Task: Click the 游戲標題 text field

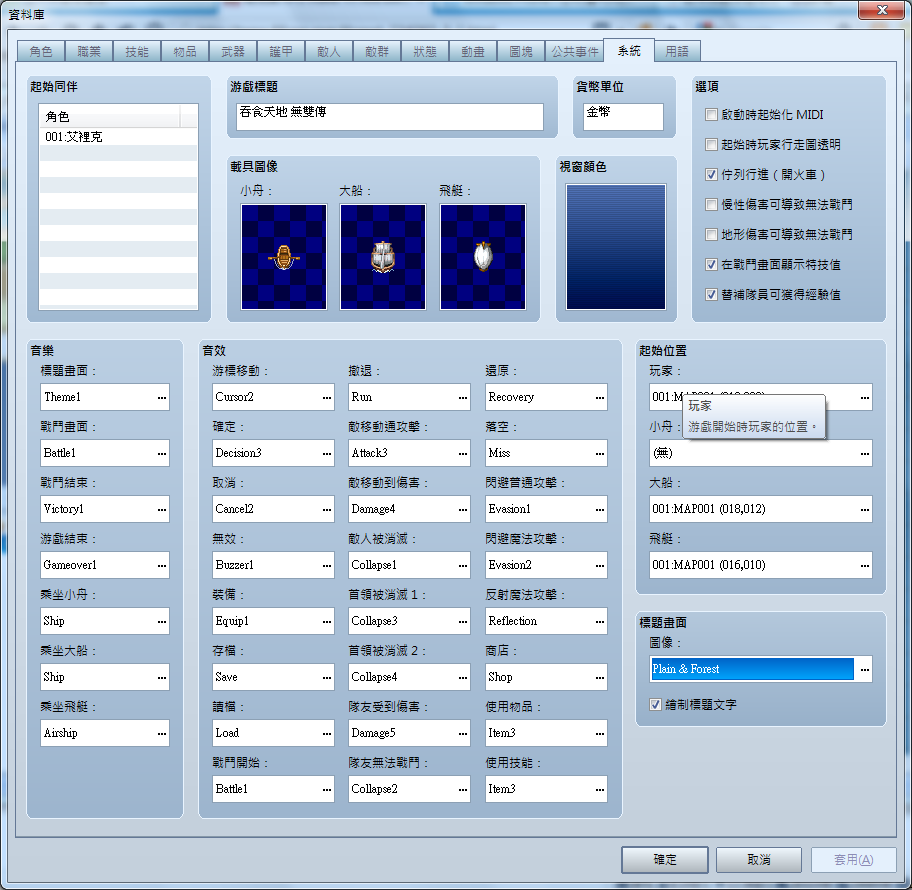Action: click(390, 116)
